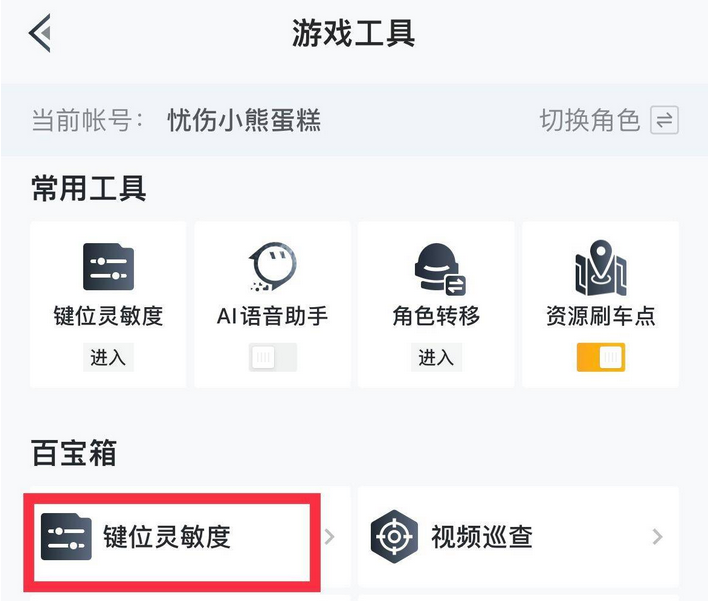Tap the 视频巡查 crosshair icon

[x=394, y=537]
